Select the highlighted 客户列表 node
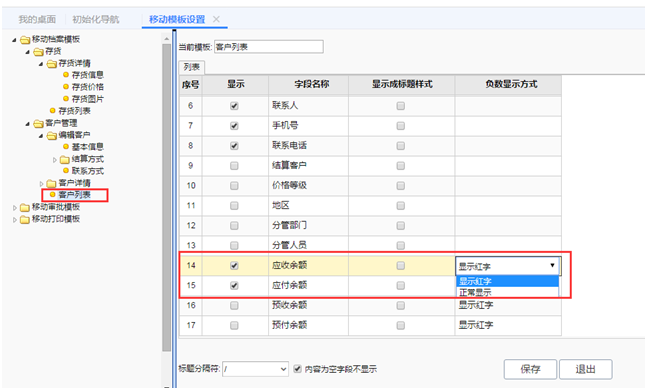This screenshot has width=647, height=390. tap(74, 194)
